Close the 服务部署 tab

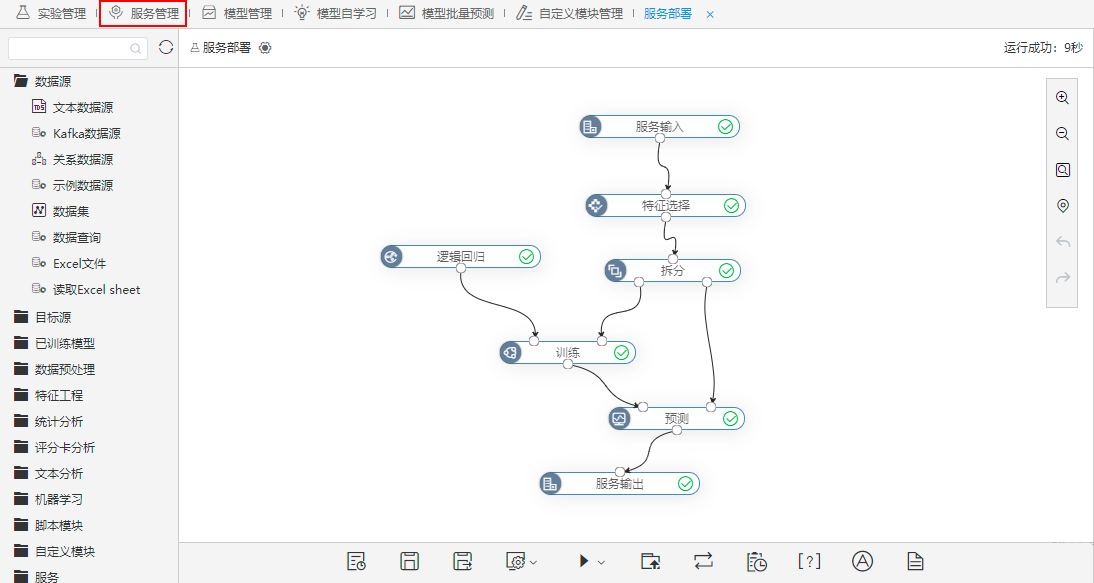click(x=710, y=14)
